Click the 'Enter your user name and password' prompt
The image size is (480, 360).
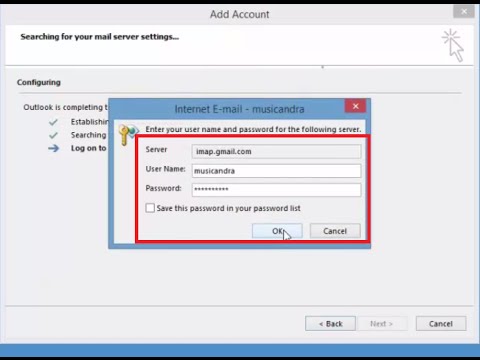pos(253,129)
